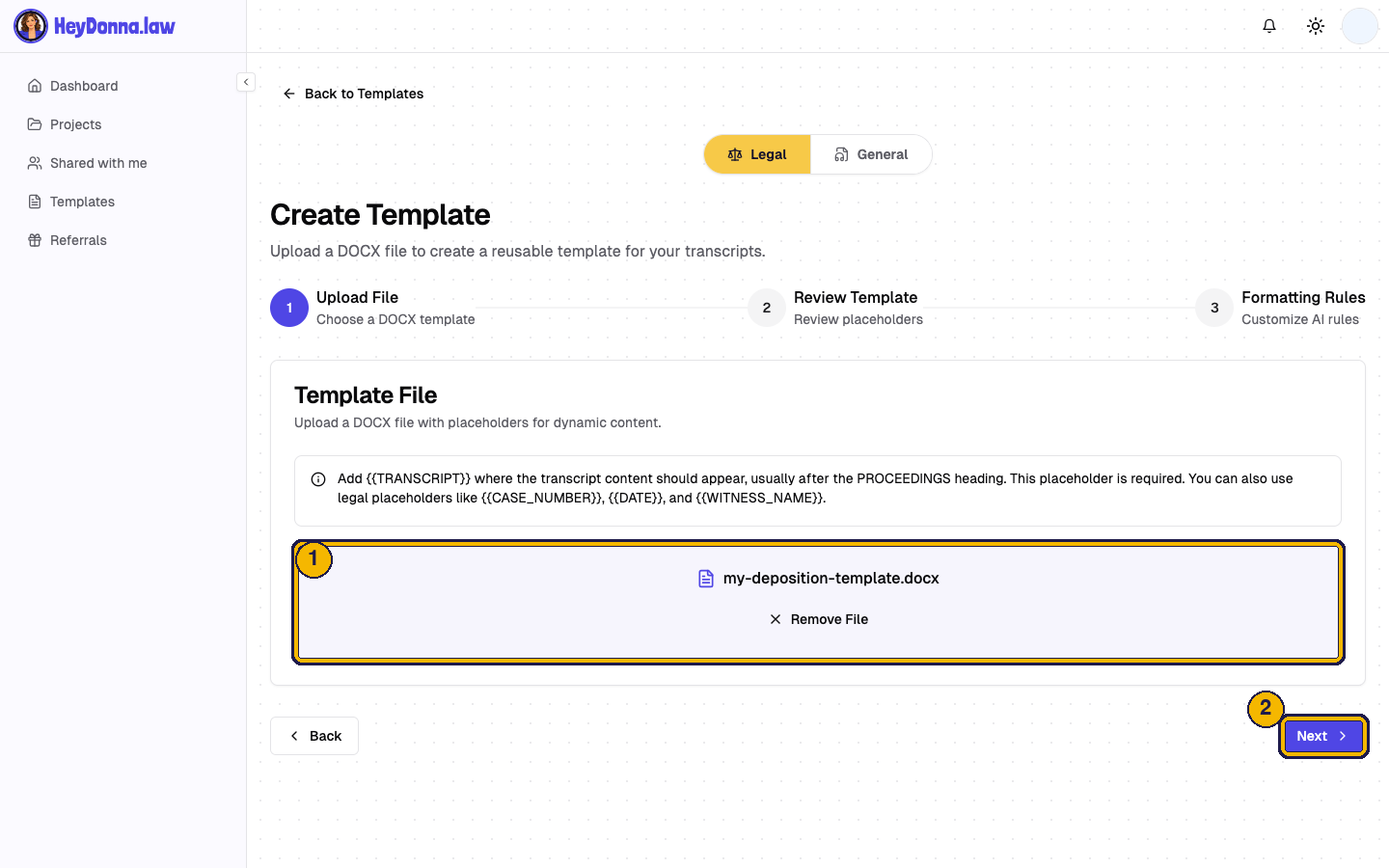1389x868 pixels.
Task: Remove the uploaded file
Action: coord(819,619)
